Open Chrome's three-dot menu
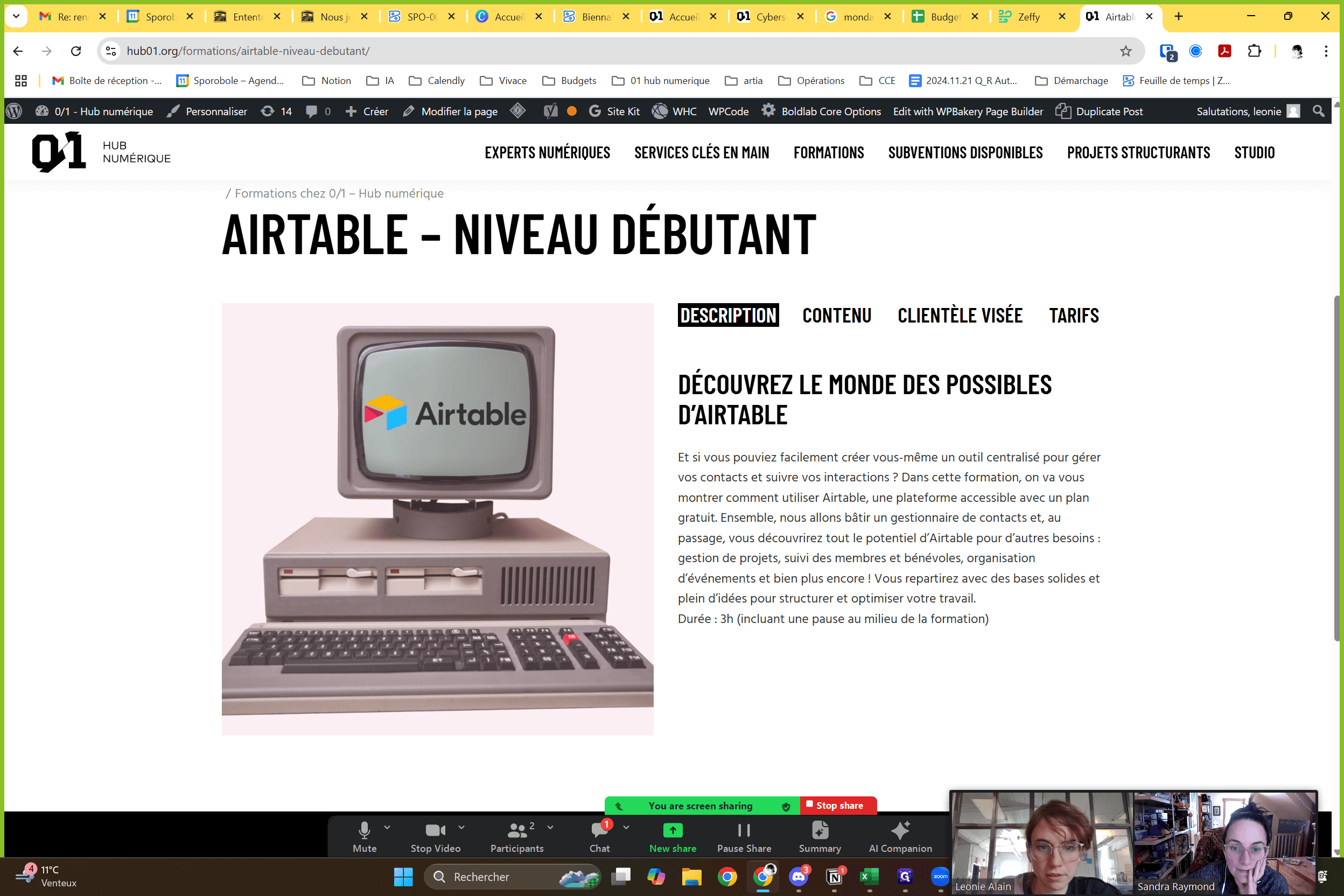The width and height of the screenshot is (1344, 896). 1326,51
